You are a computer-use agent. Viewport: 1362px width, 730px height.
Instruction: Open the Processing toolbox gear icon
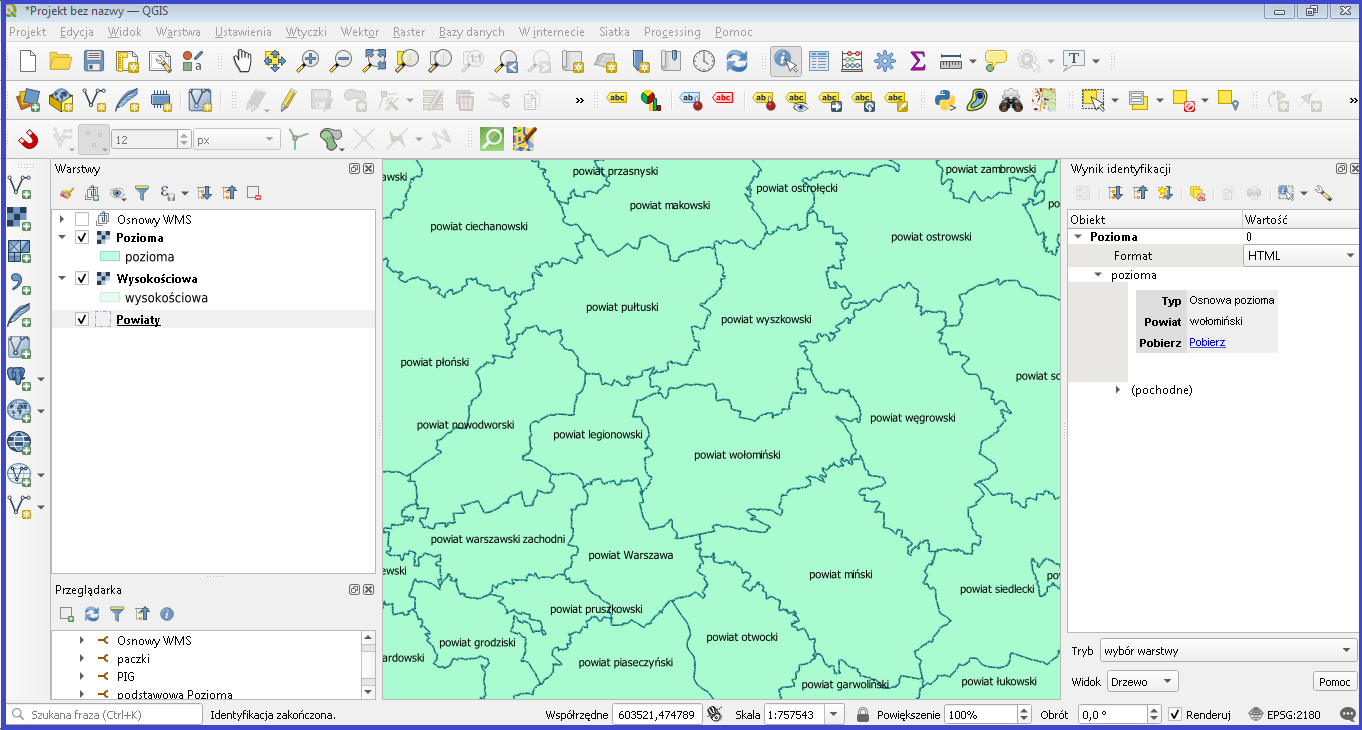[885, 61]
